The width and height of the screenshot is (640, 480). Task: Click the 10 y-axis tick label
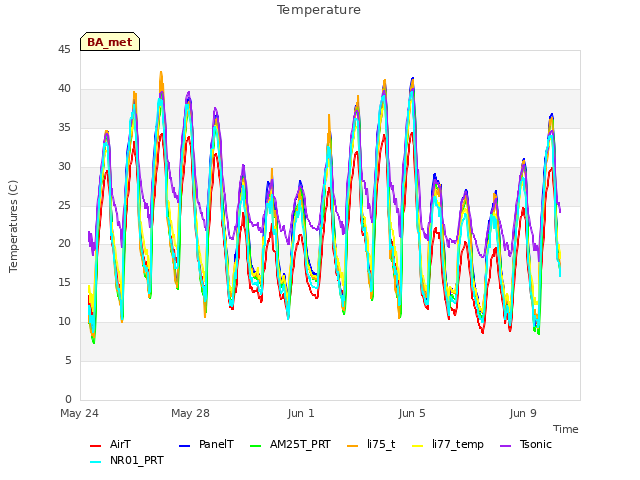[x=64, y=322]
